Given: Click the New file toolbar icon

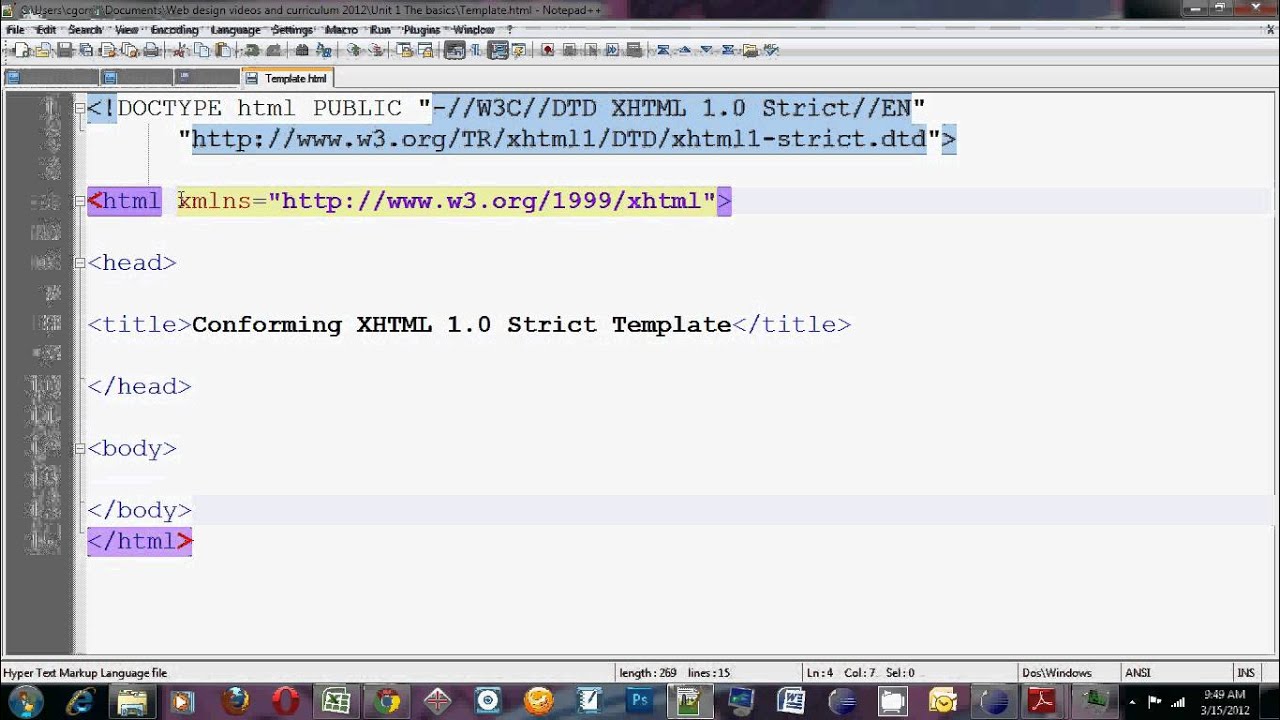Looking at the screenshot, I should click(21, 50).
